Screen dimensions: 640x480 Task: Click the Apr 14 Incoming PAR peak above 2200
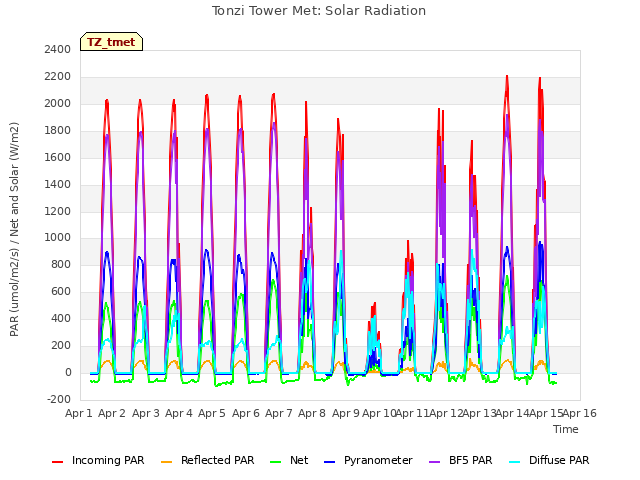[507, 78]
